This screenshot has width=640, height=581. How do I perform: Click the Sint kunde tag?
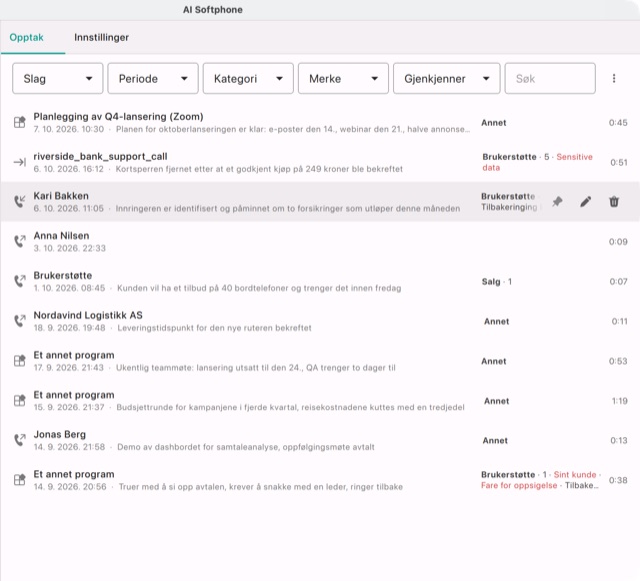click(575, 475)
